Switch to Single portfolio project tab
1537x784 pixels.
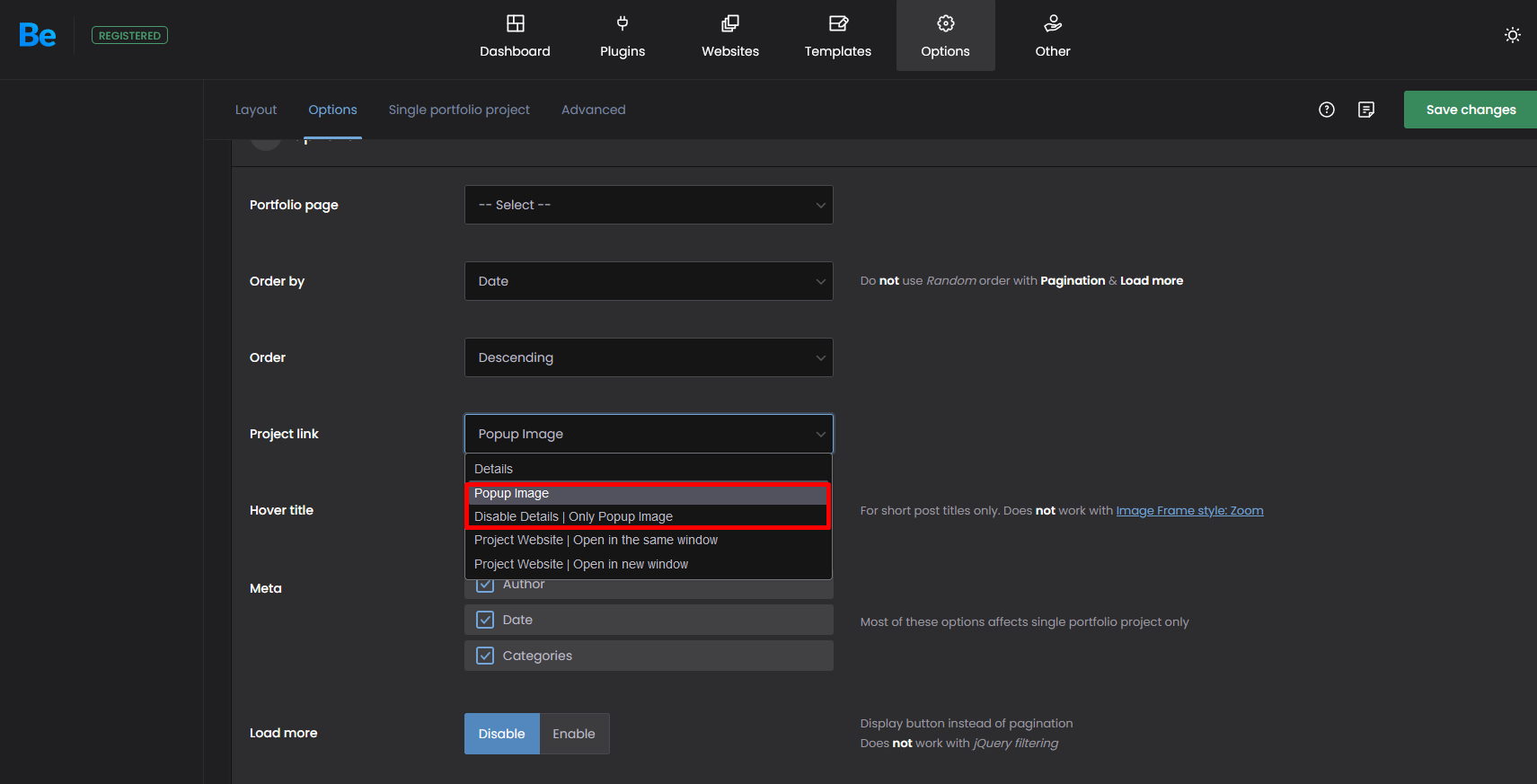pyautogui.click(x=459, y=110)
